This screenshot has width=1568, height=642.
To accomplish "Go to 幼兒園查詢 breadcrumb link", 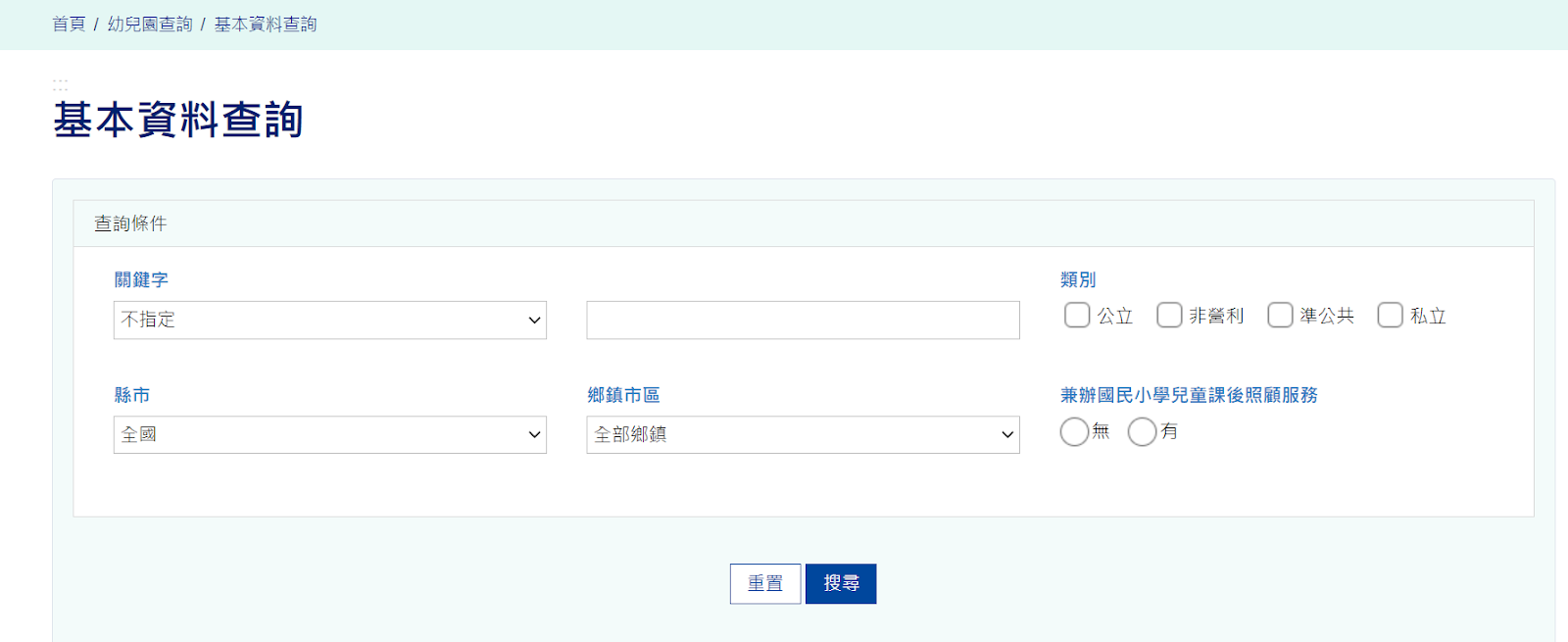I will click(150, 25).
